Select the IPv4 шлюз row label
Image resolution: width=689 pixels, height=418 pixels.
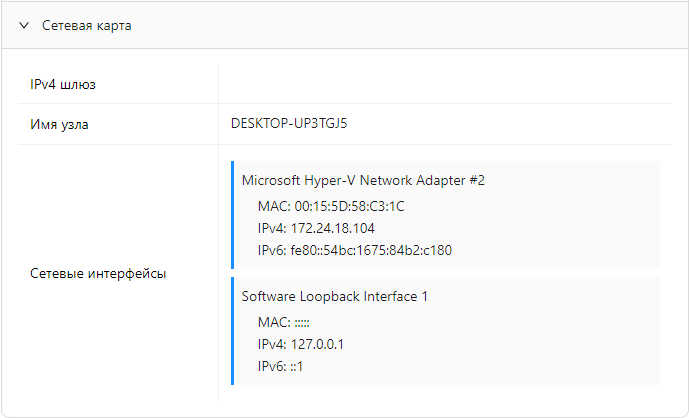point(63,84)
